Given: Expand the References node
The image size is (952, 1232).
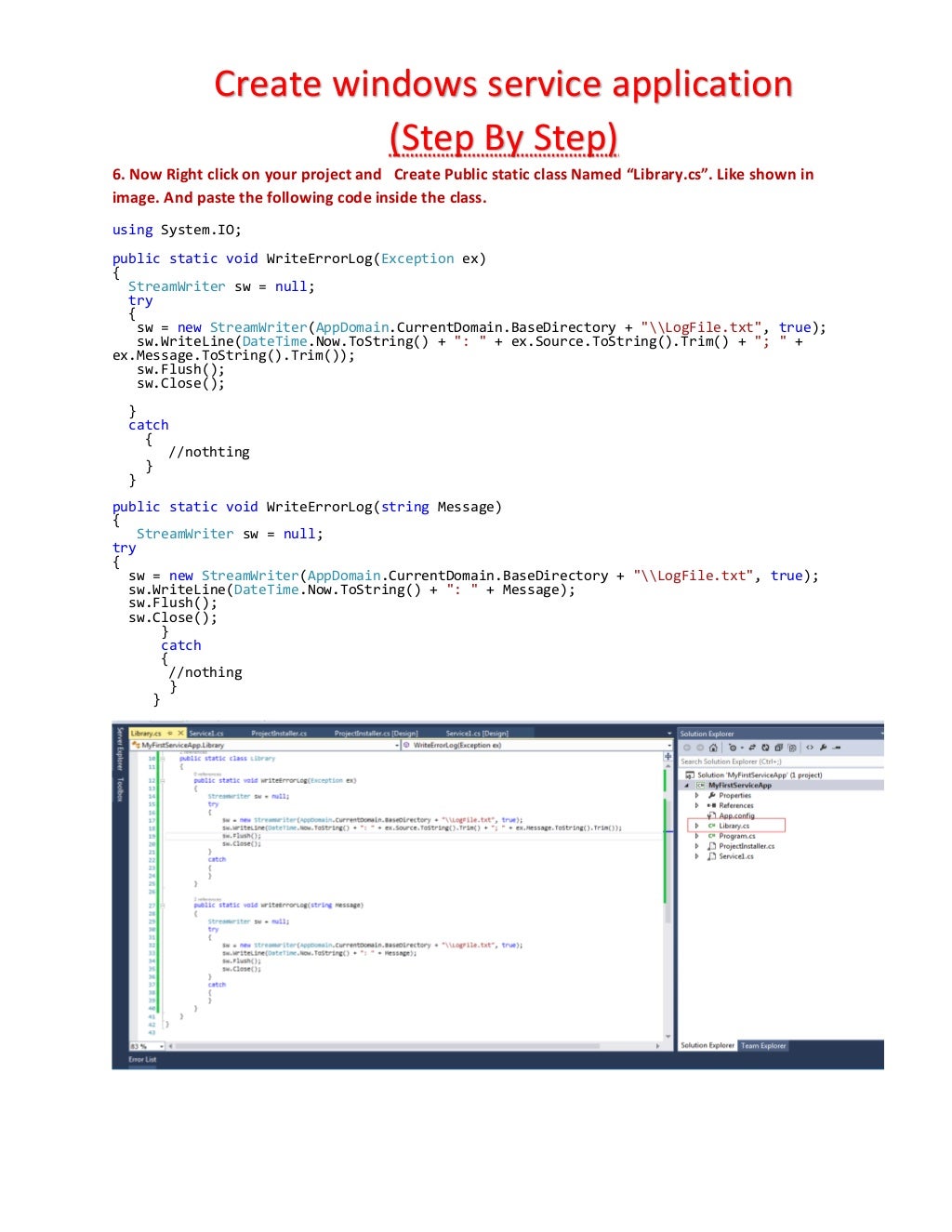Looking at the screenshot, I should point(696,805).
